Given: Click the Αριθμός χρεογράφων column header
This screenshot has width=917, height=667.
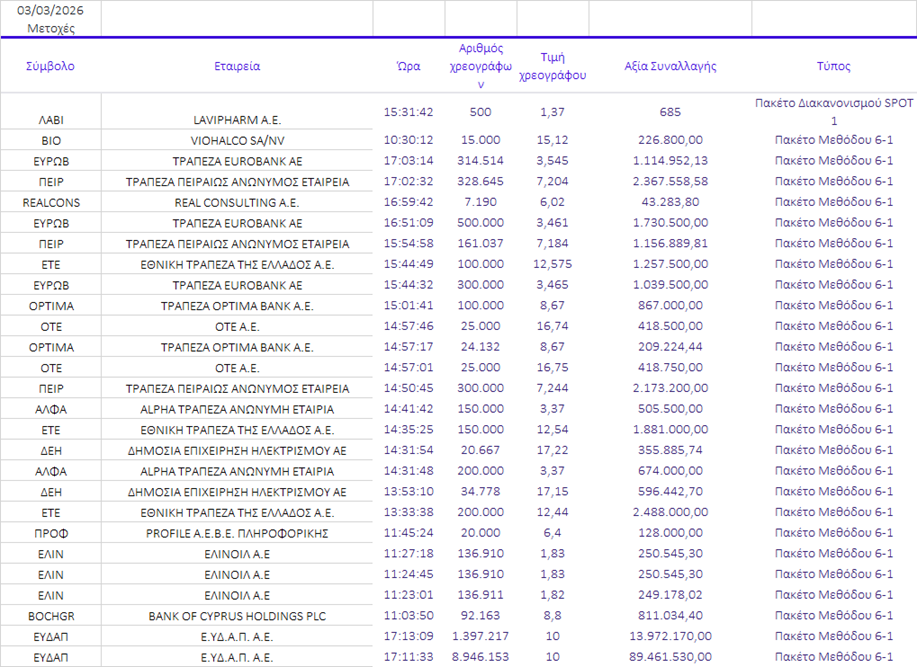Looking at the screenshot, I should [x=481, y=66].
